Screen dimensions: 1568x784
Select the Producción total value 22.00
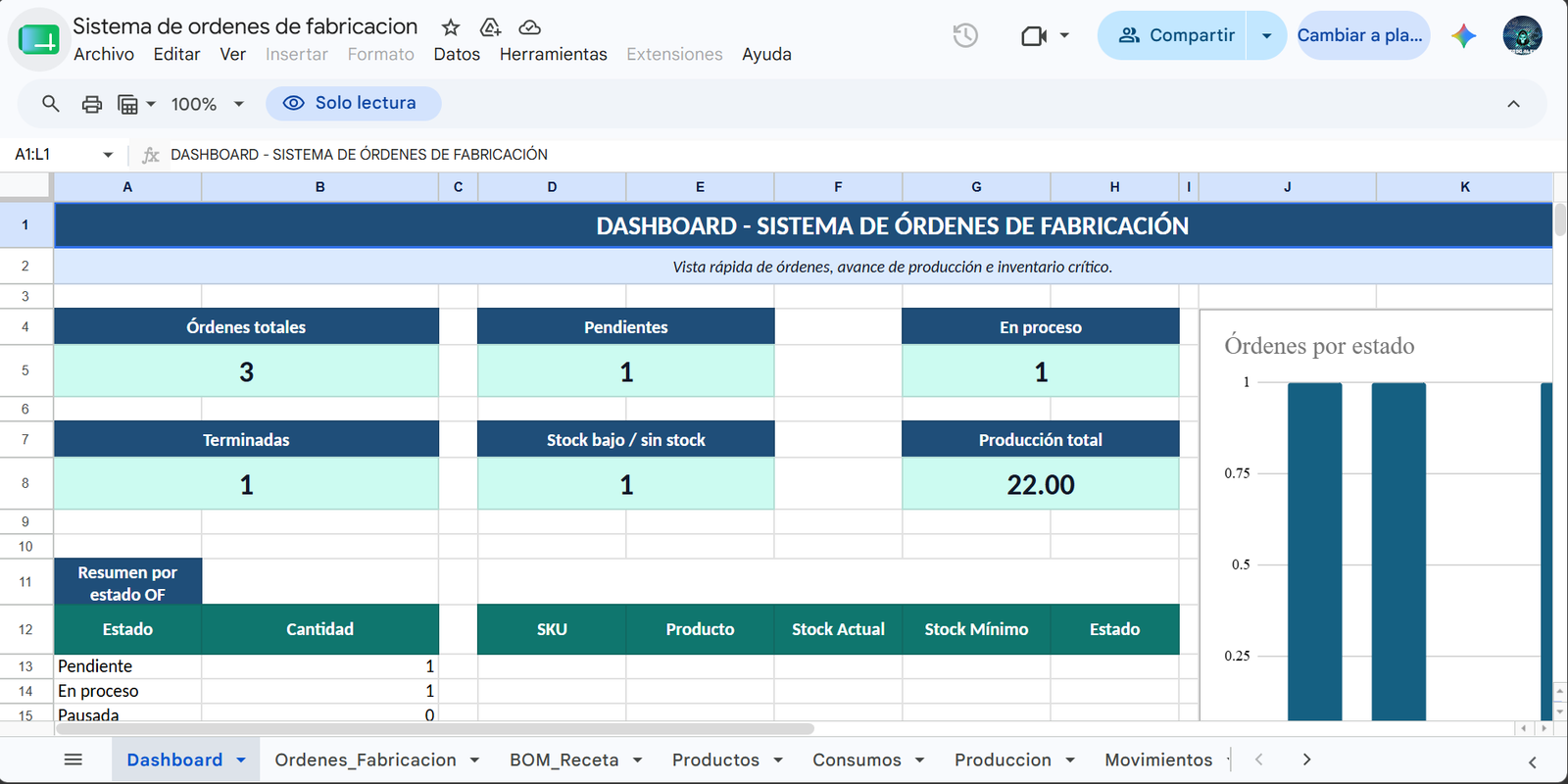[1041, 484]
